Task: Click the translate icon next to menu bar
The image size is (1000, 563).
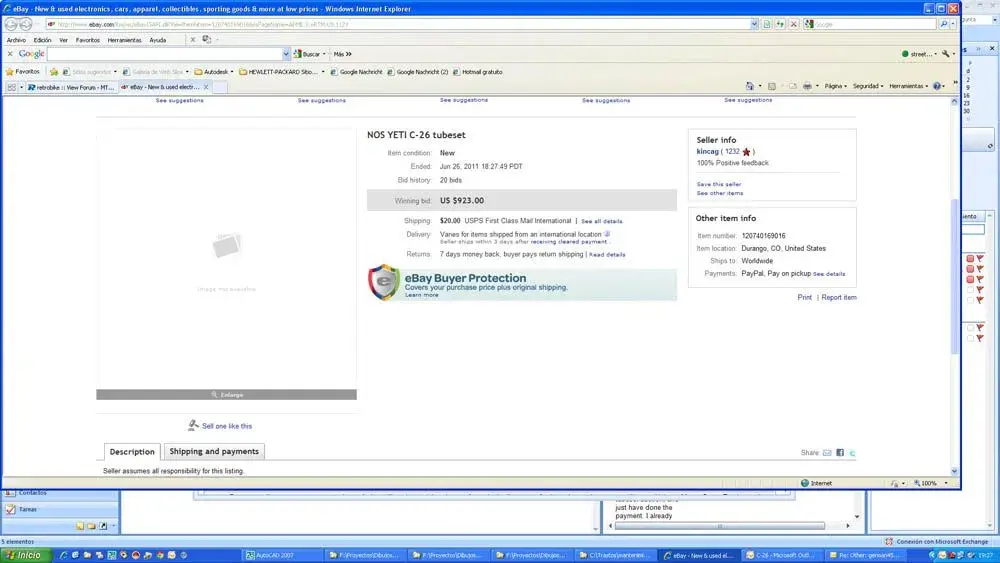Action: 207,40
